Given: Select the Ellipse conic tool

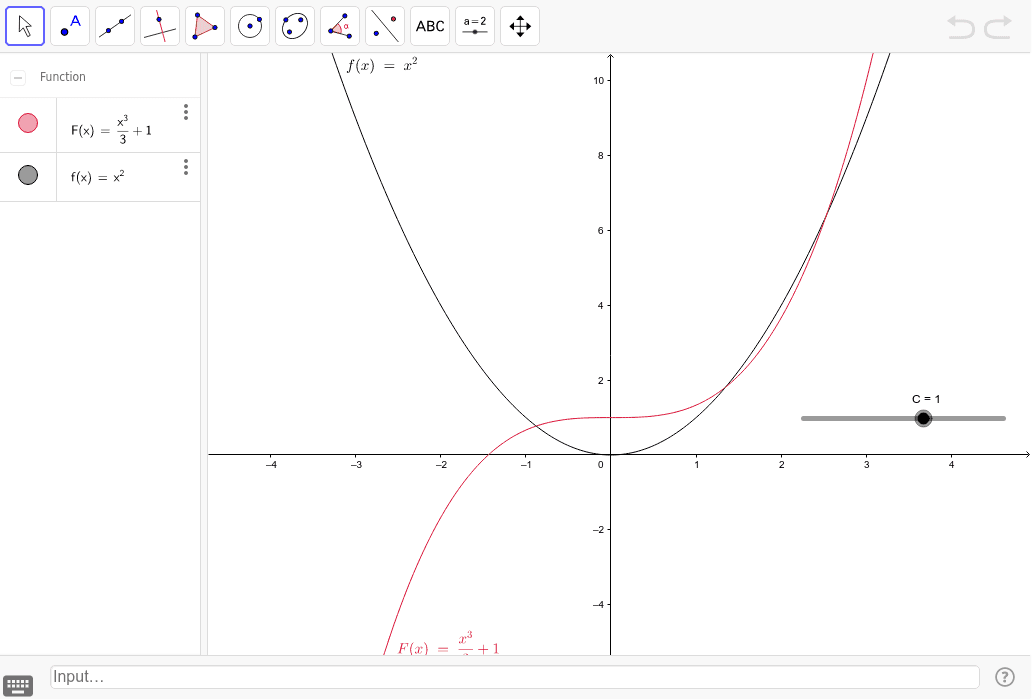Looking at the screenshot, I should pos(295,26).
